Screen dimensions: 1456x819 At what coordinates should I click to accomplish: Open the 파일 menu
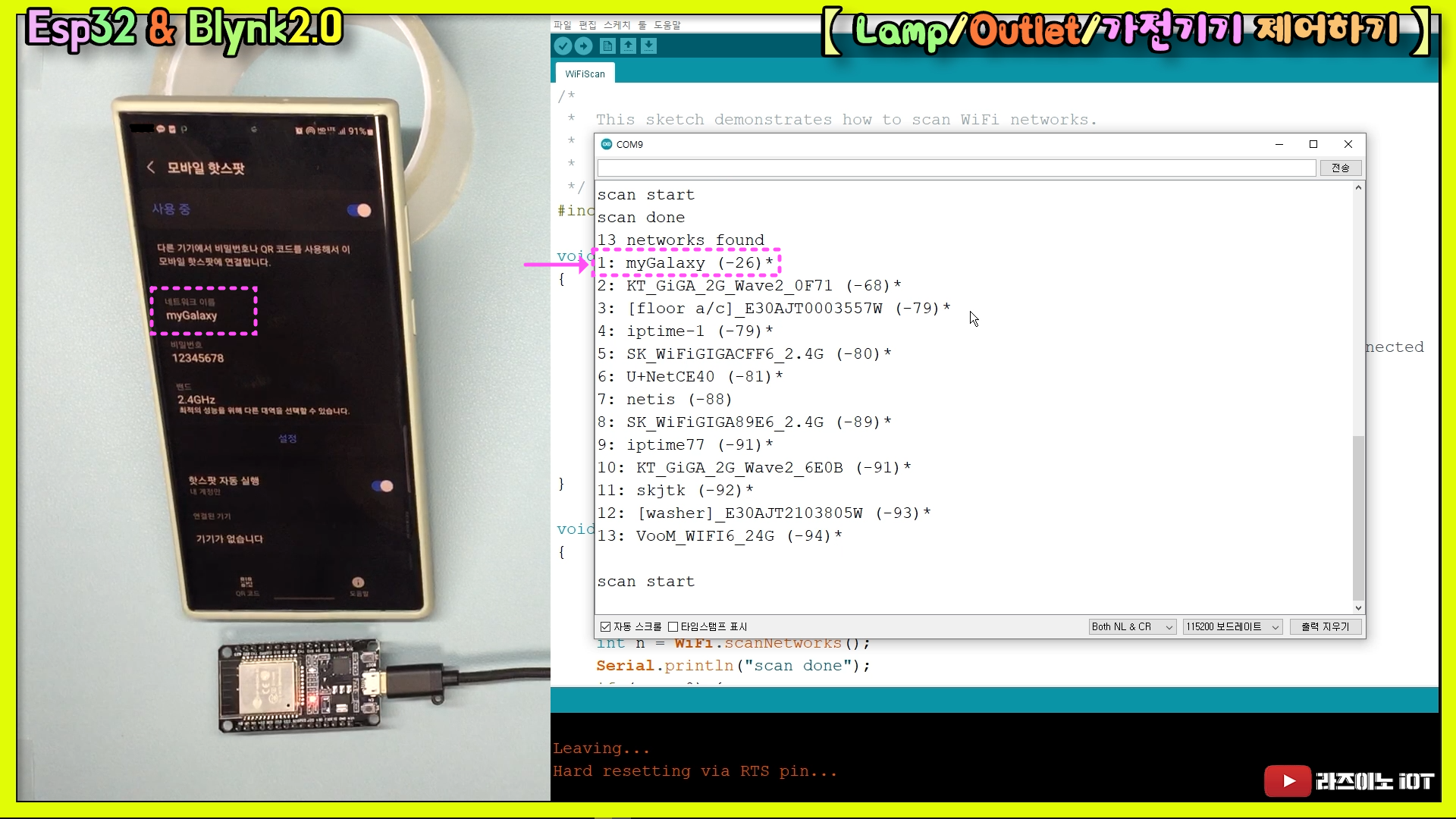tap(562, 25)
